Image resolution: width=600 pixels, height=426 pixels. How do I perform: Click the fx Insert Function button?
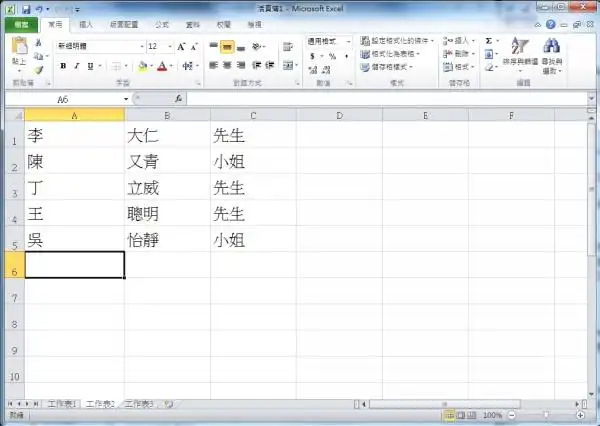click(178, 99)
